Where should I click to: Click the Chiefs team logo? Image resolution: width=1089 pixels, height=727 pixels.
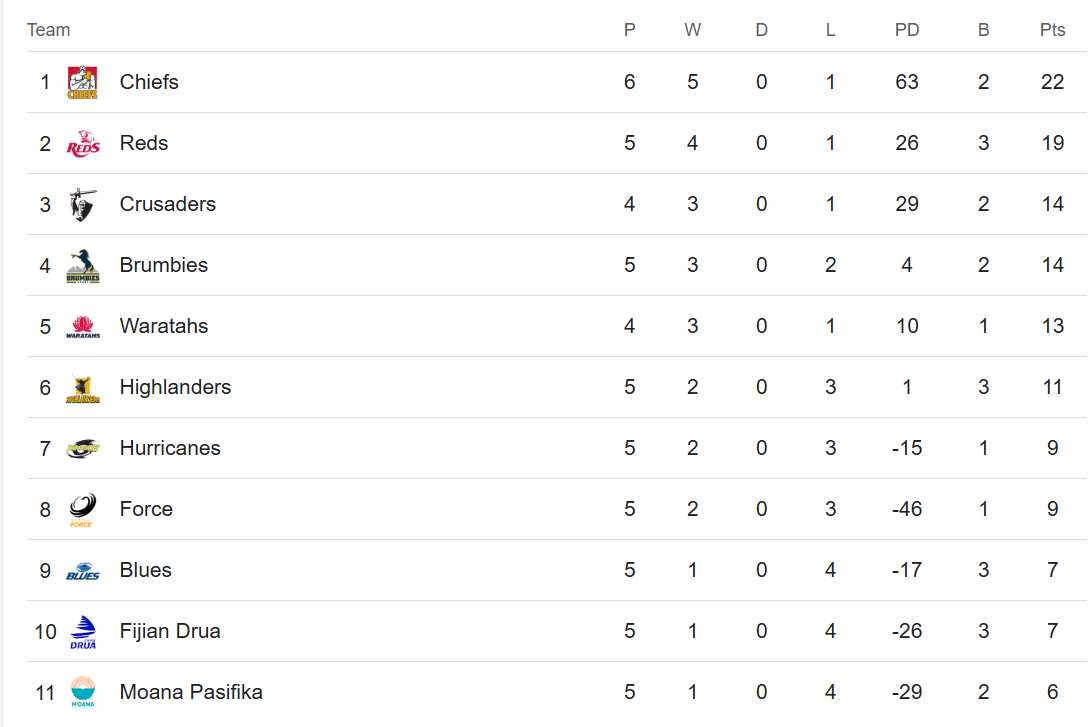coord(82,82)
